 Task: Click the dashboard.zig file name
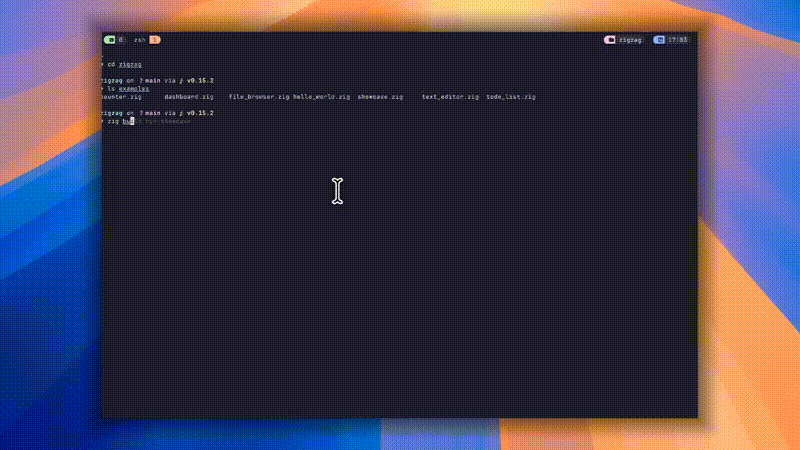[189, 97]
